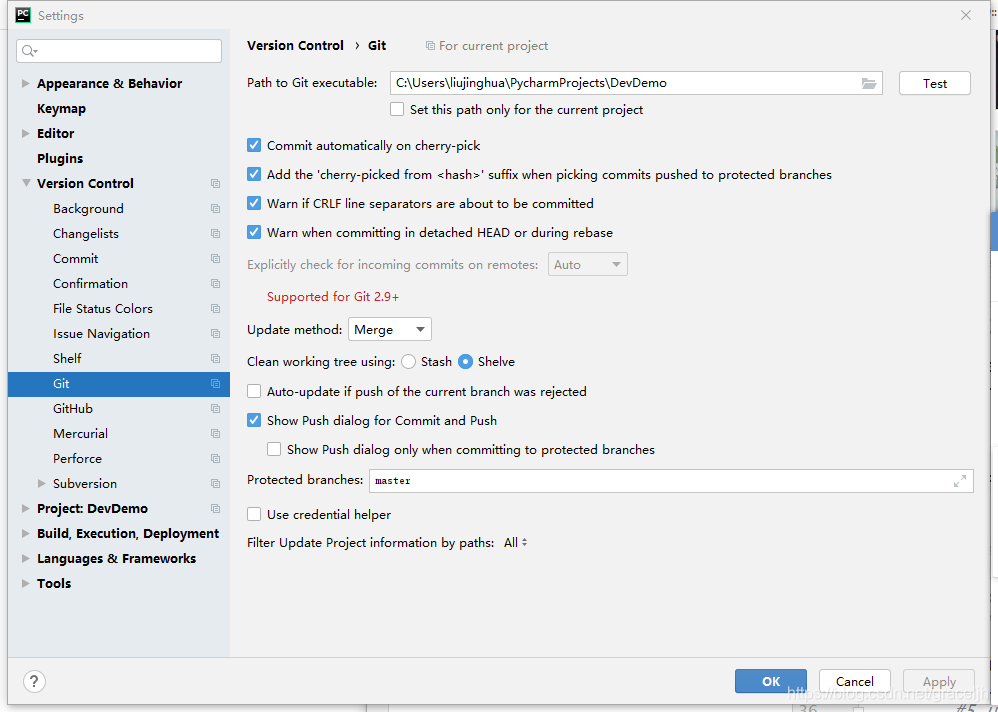The height and width of the screenshot is (712, 998).
Task: Enable Show Push dialog only for protected branches
Action: click(274, 449)
